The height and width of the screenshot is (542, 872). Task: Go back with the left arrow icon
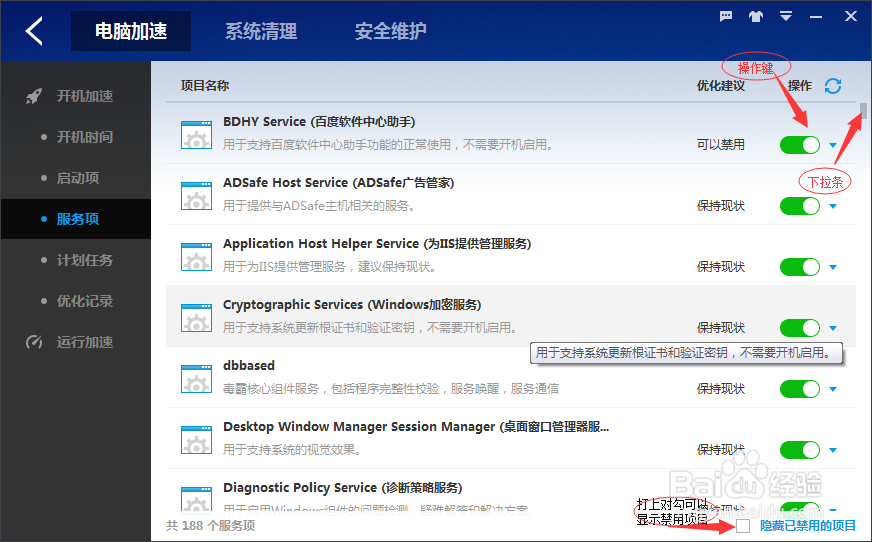tap(34, 31)
